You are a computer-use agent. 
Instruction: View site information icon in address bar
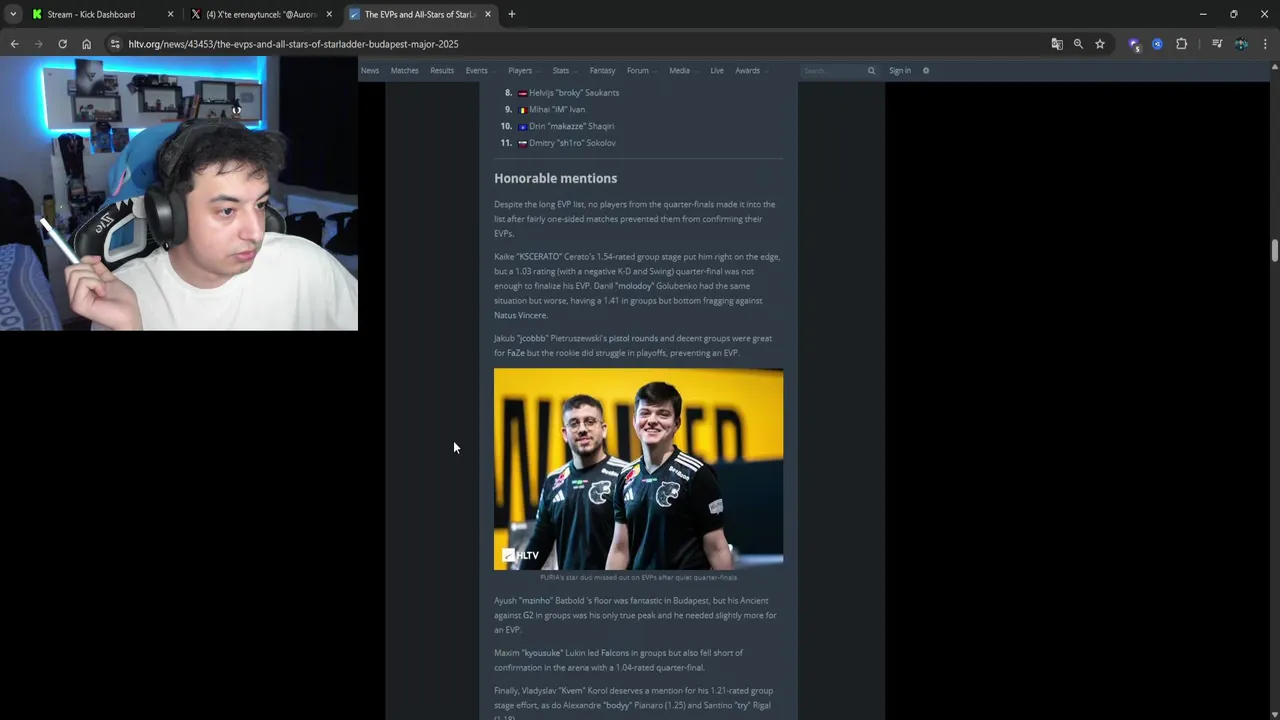[115, 44]
